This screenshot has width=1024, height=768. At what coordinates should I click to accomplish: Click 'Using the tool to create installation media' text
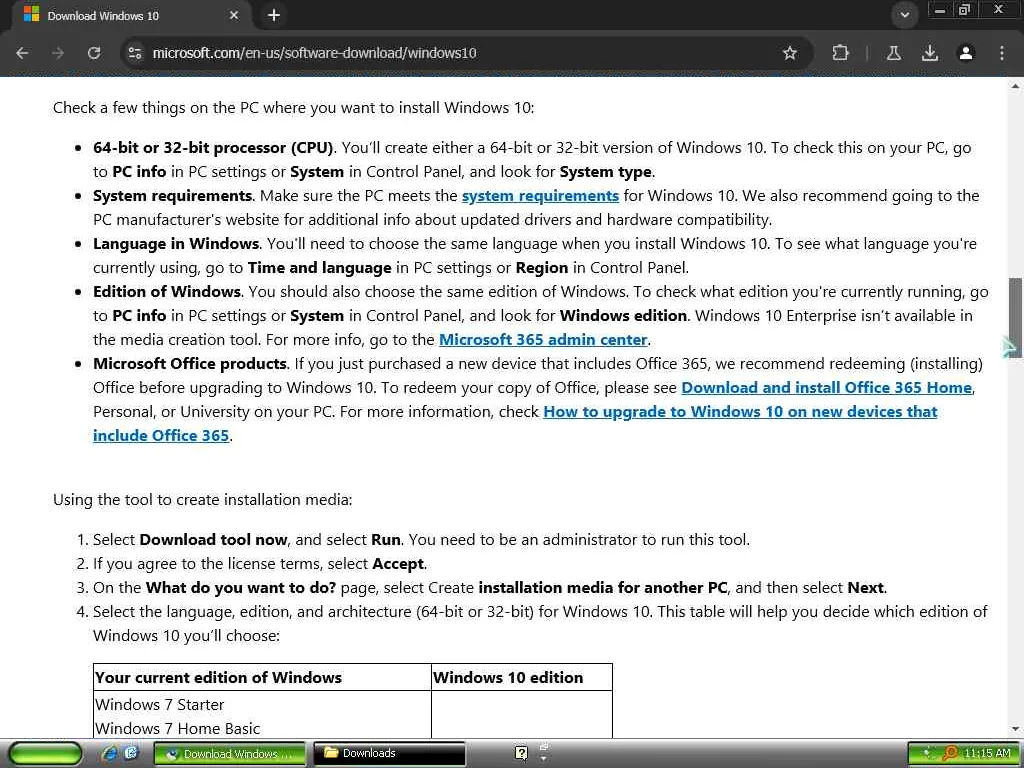pyautogui.click(x=202, y=500)
